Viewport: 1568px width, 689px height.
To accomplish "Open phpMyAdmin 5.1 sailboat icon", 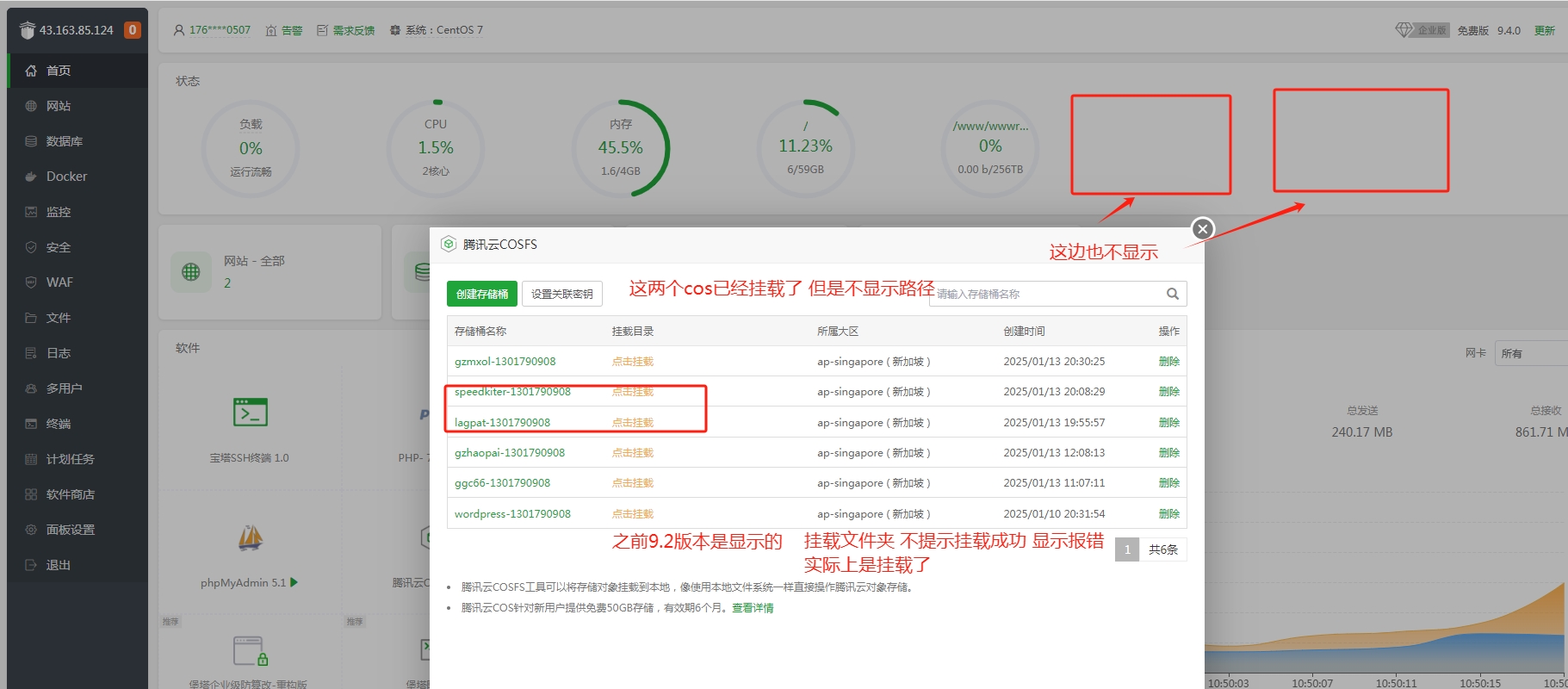I will click(251, 538).
